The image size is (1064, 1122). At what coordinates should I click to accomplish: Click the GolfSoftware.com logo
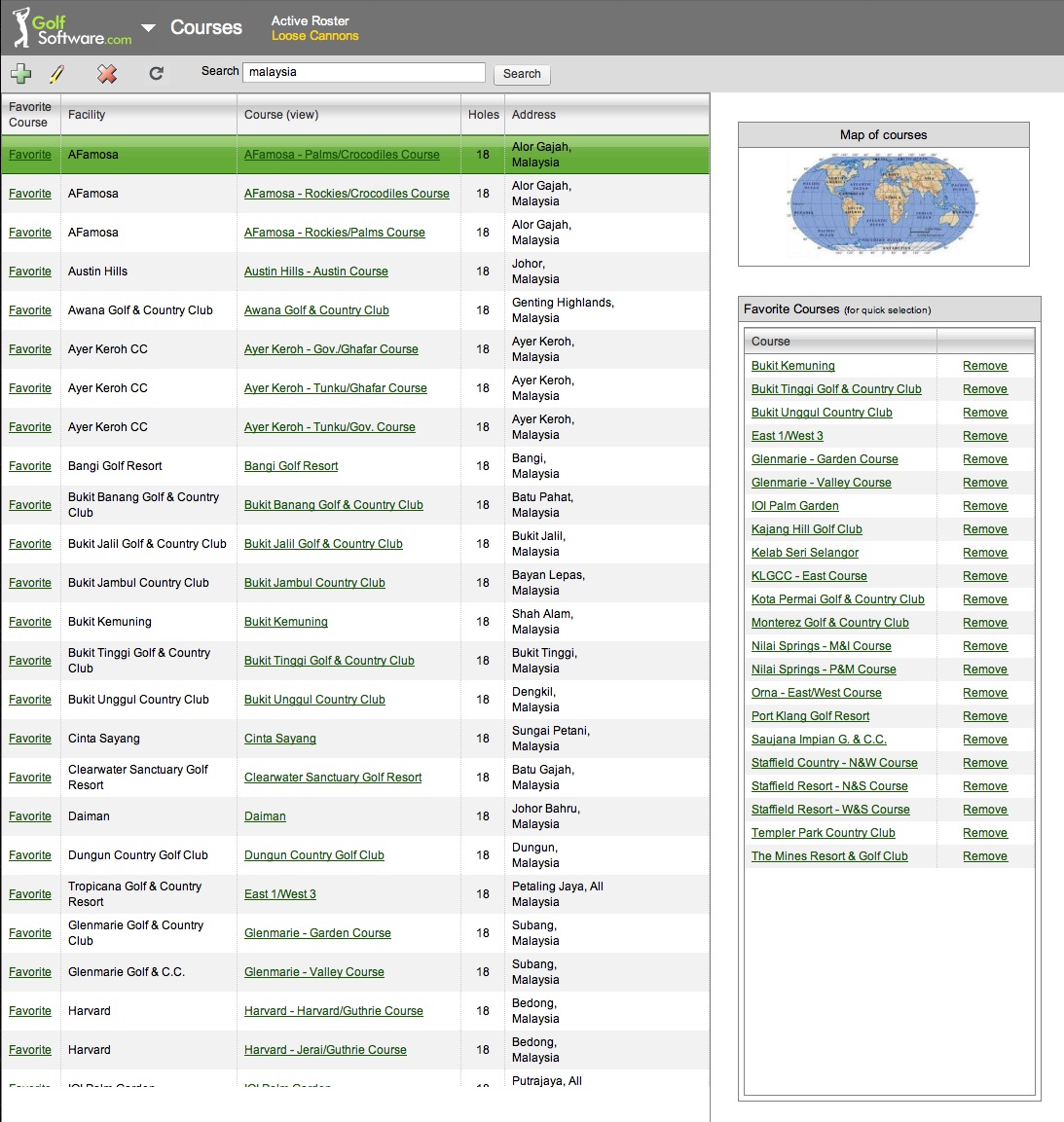tap(72, 28)
